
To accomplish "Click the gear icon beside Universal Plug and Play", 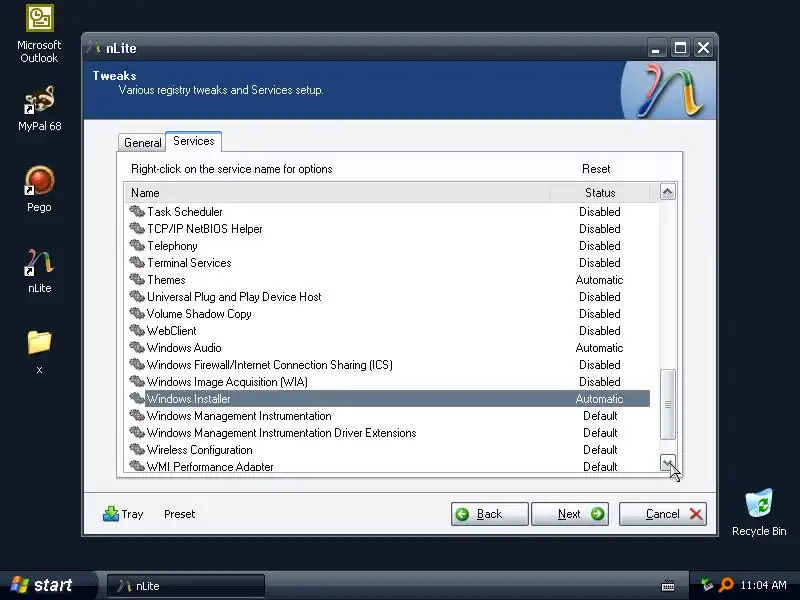I will click(x=137, y=296).
